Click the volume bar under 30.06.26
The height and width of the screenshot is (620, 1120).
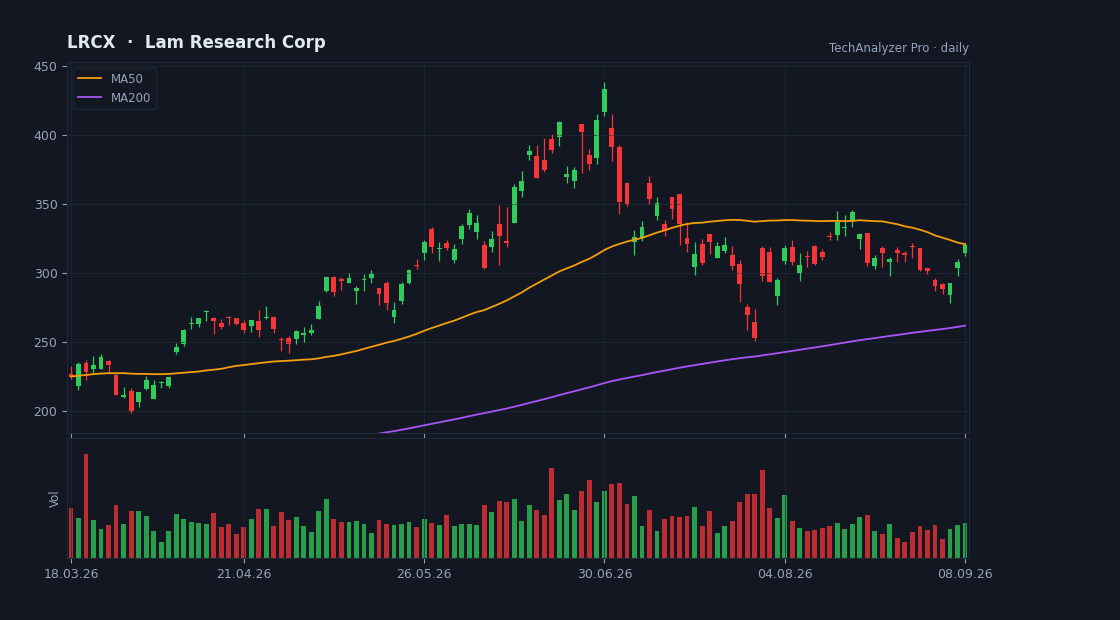[x=604, y=524]
